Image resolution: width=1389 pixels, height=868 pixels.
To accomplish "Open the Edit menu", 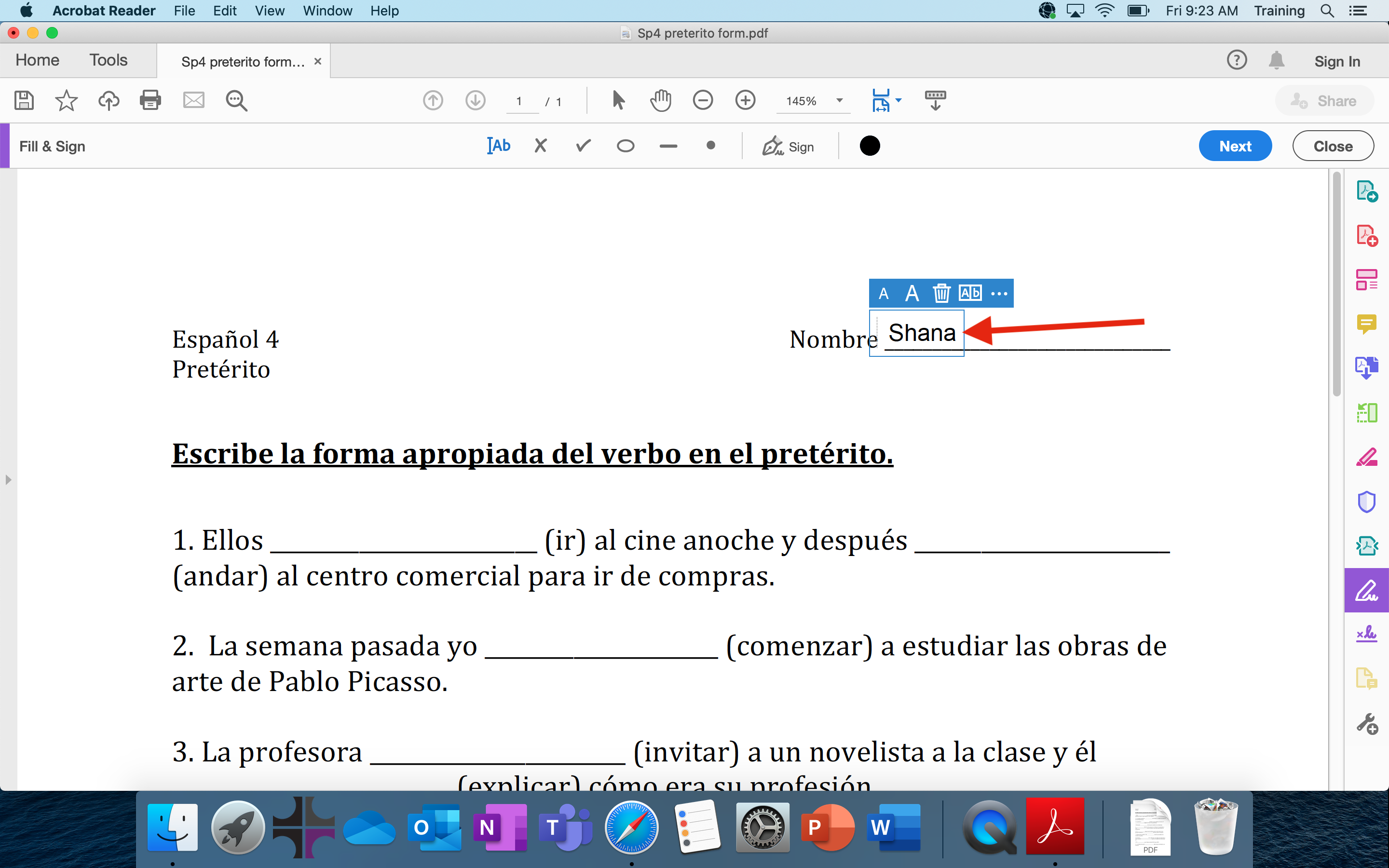I will [x=225, y=10].
